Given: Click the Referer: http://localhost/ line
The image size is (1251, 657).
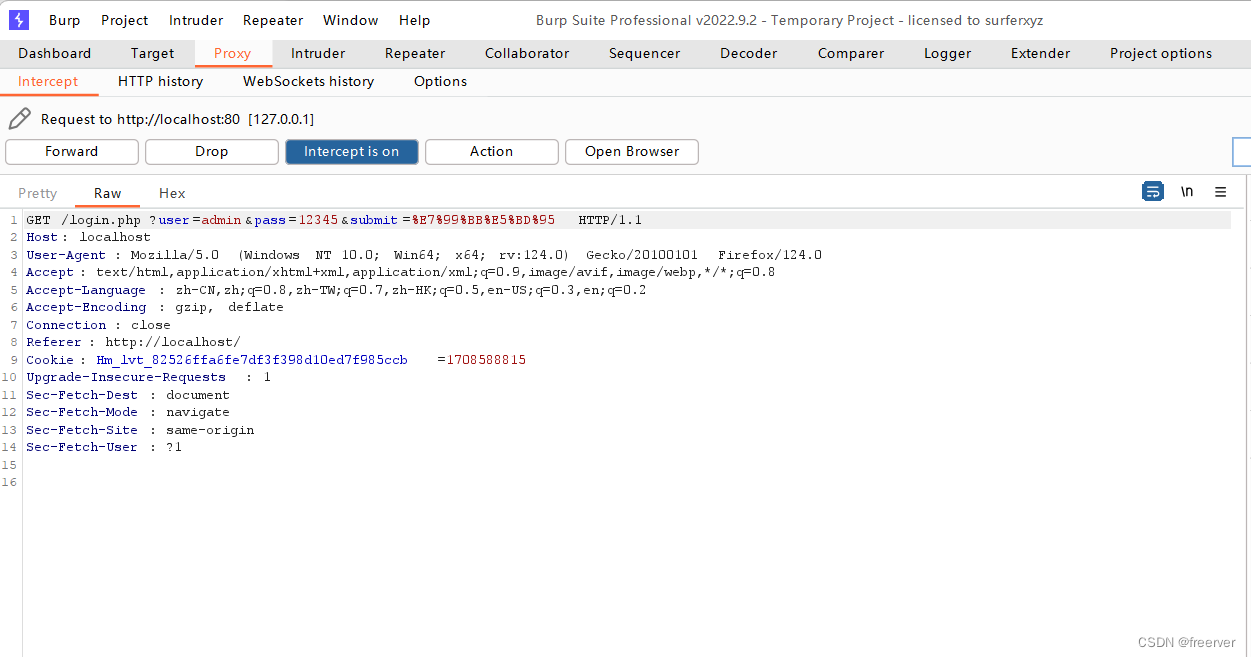Looking at the screenshot, I should [x=133, y=342].
